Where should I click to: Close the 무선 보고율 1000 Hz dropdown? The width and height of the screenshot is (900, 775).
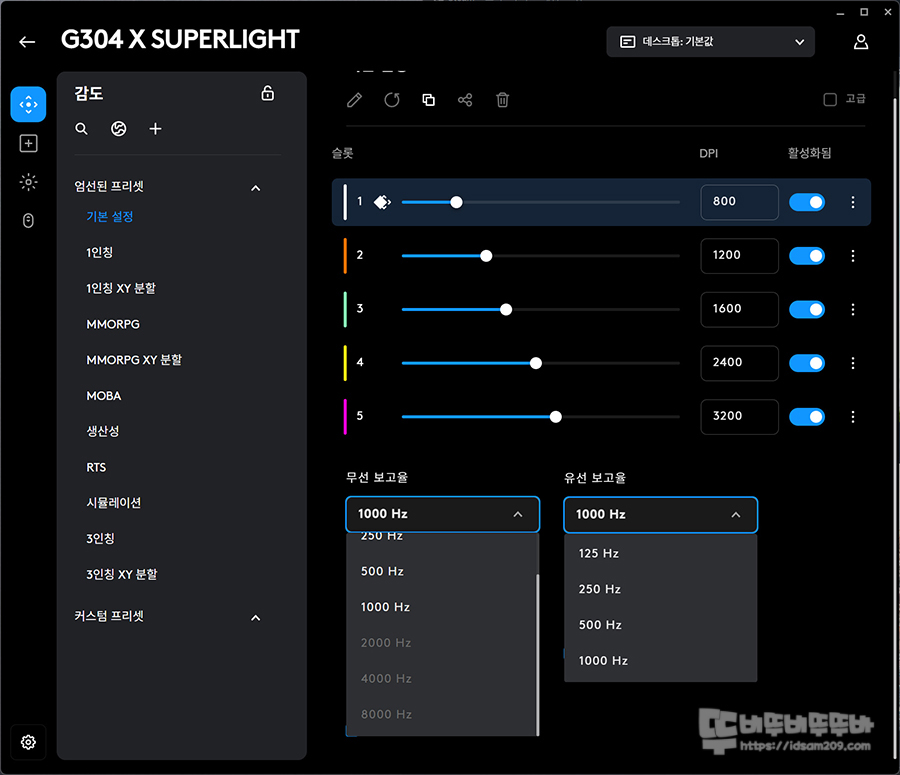coord(443,514)
